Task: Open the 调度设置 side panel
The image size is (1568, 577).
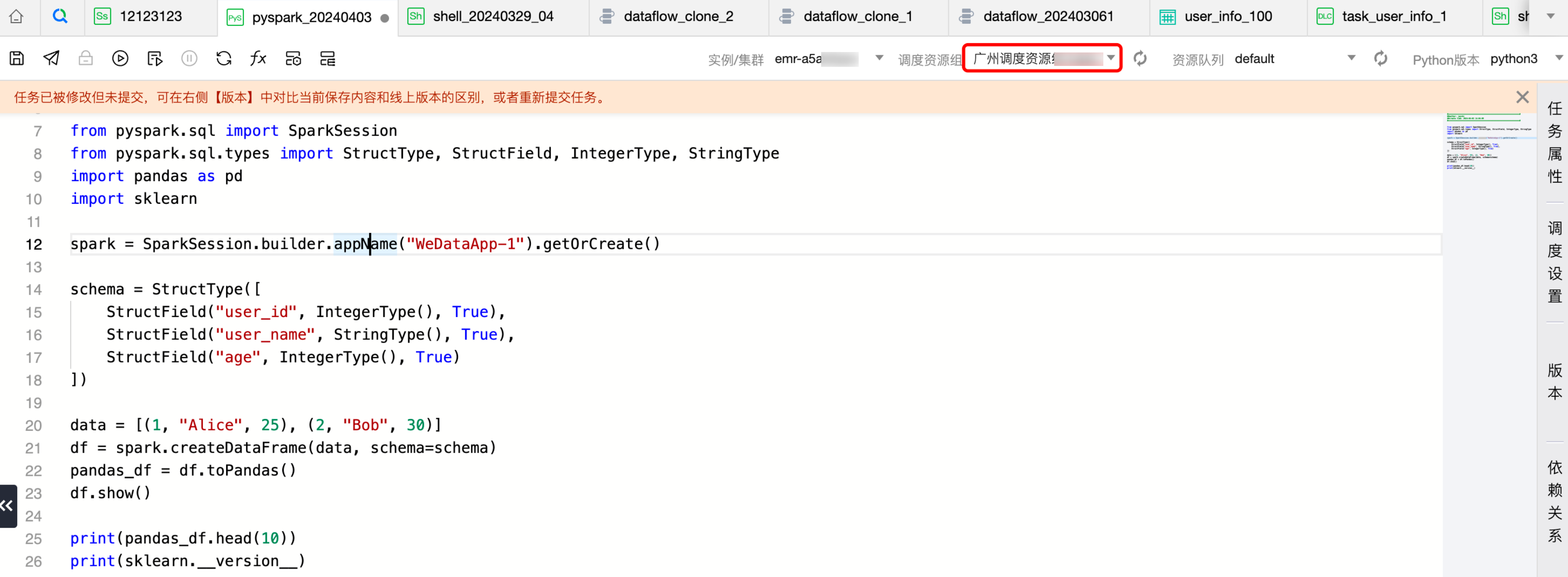Action: (1554, 262)
